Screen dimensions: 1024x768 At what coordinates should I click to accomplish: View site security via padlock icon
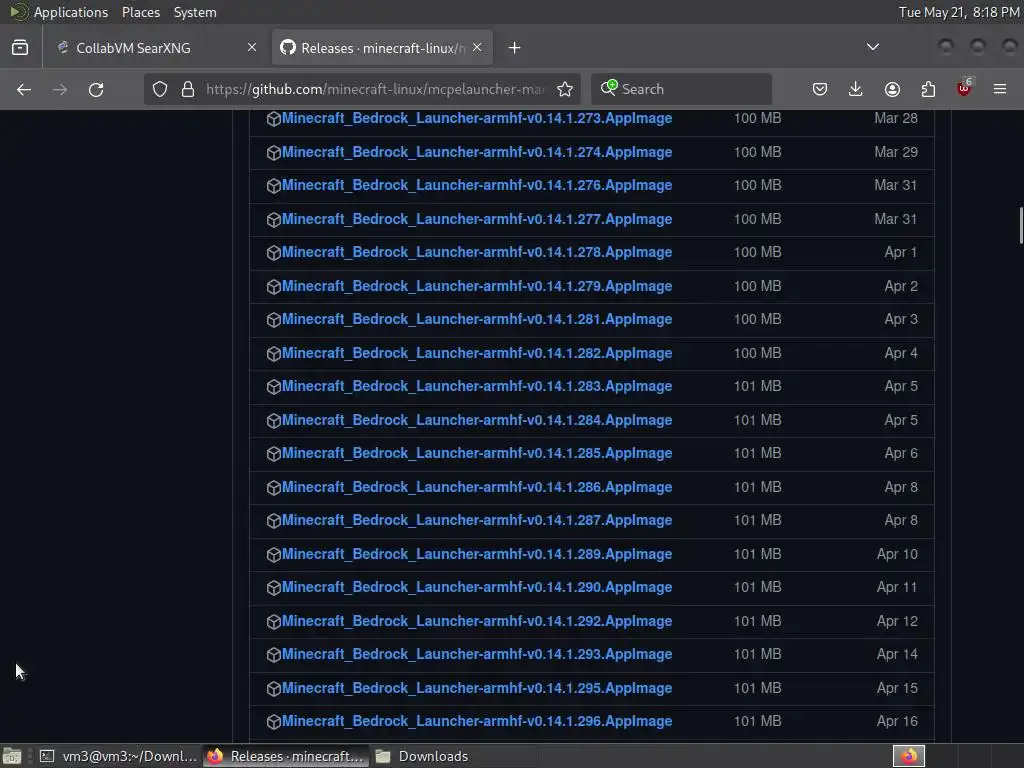tap(188, 89)
